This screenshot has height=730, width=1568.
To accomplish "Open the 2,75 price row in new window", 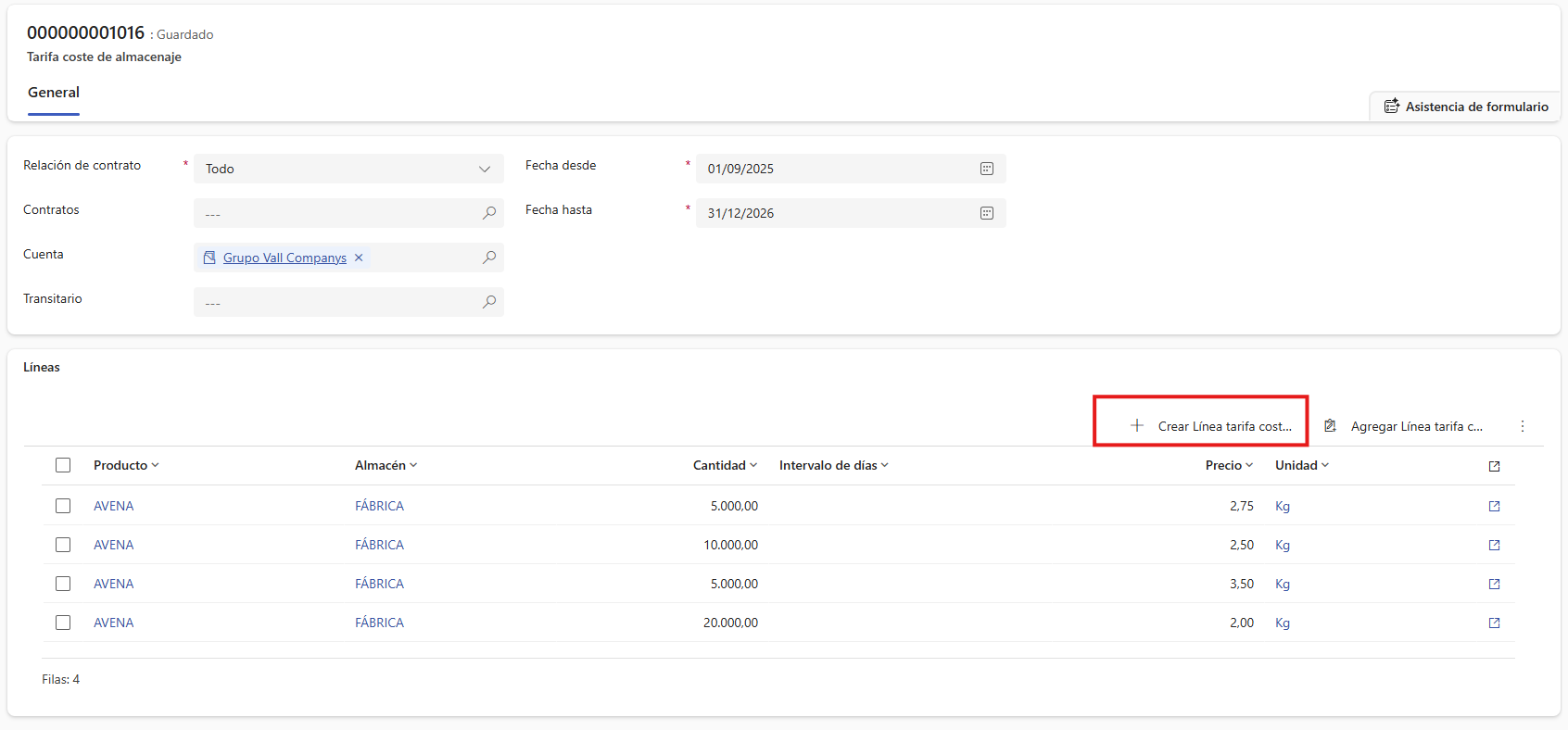I will point(1494,506).
